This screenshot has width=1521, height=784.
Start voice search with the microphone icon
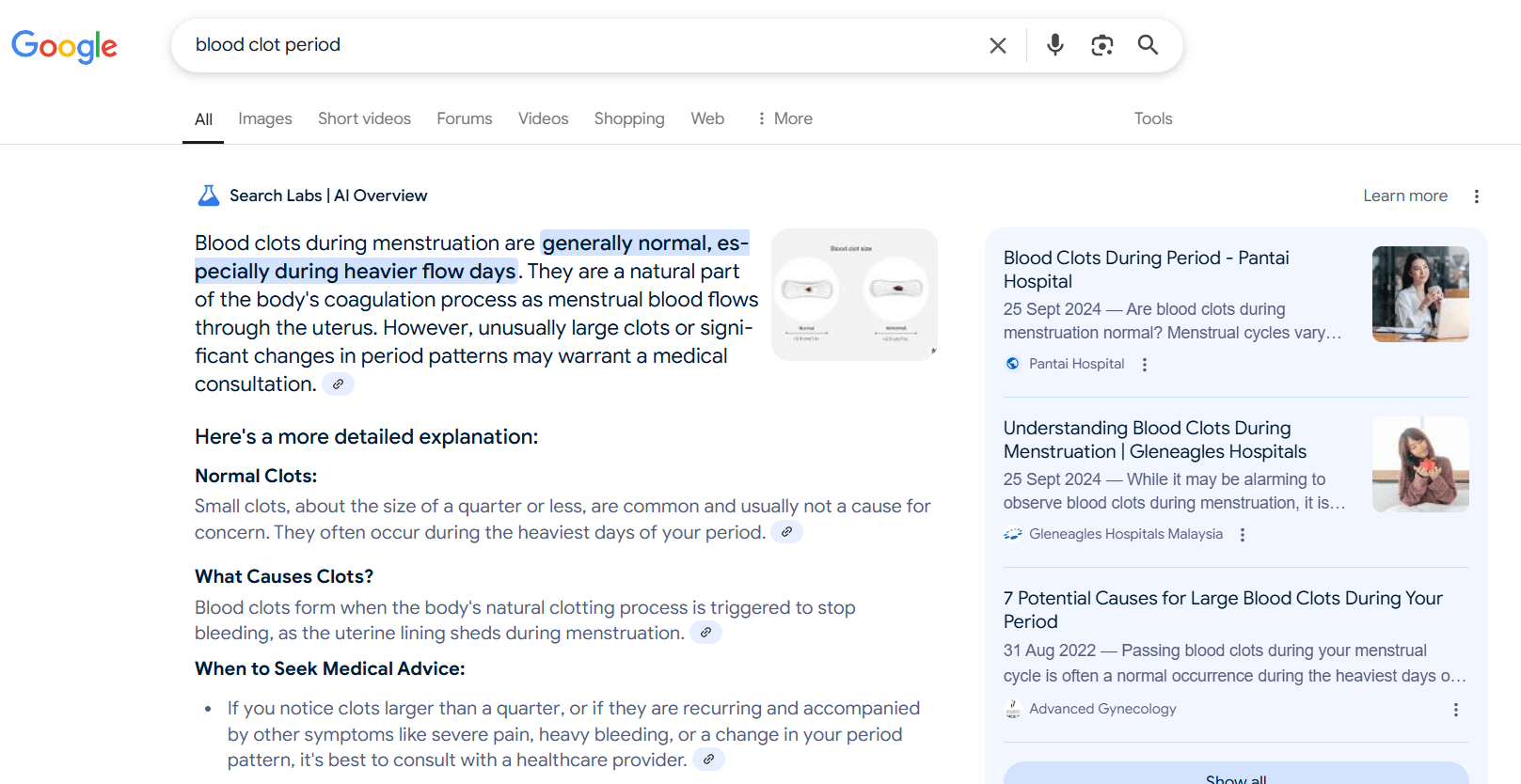tap(1055, 45)
